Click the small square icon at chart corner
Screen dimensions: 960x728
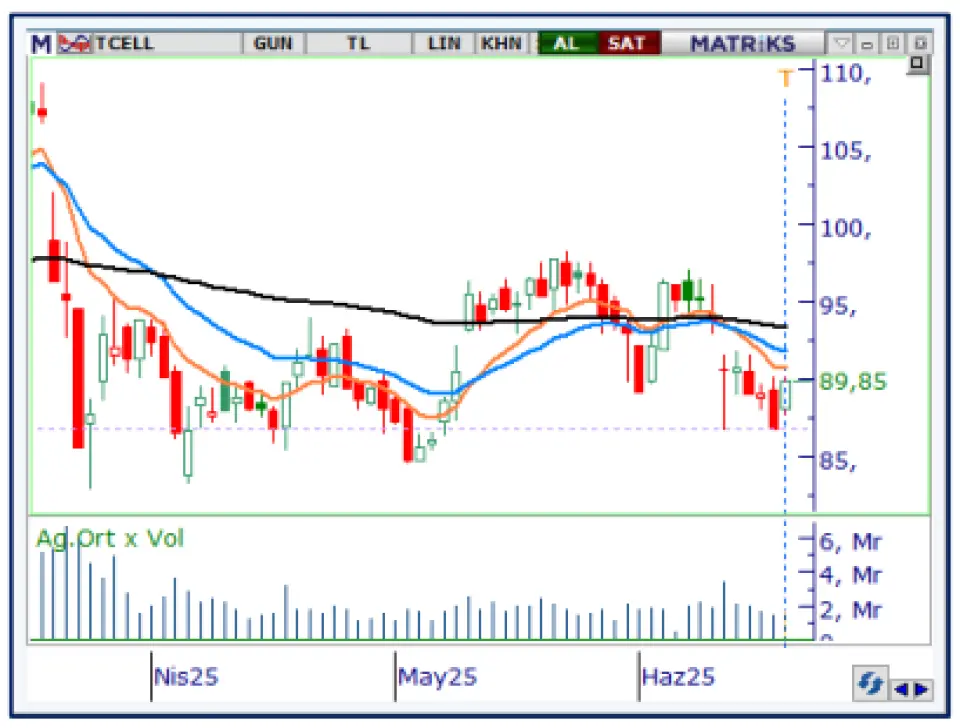click(917, 64)
